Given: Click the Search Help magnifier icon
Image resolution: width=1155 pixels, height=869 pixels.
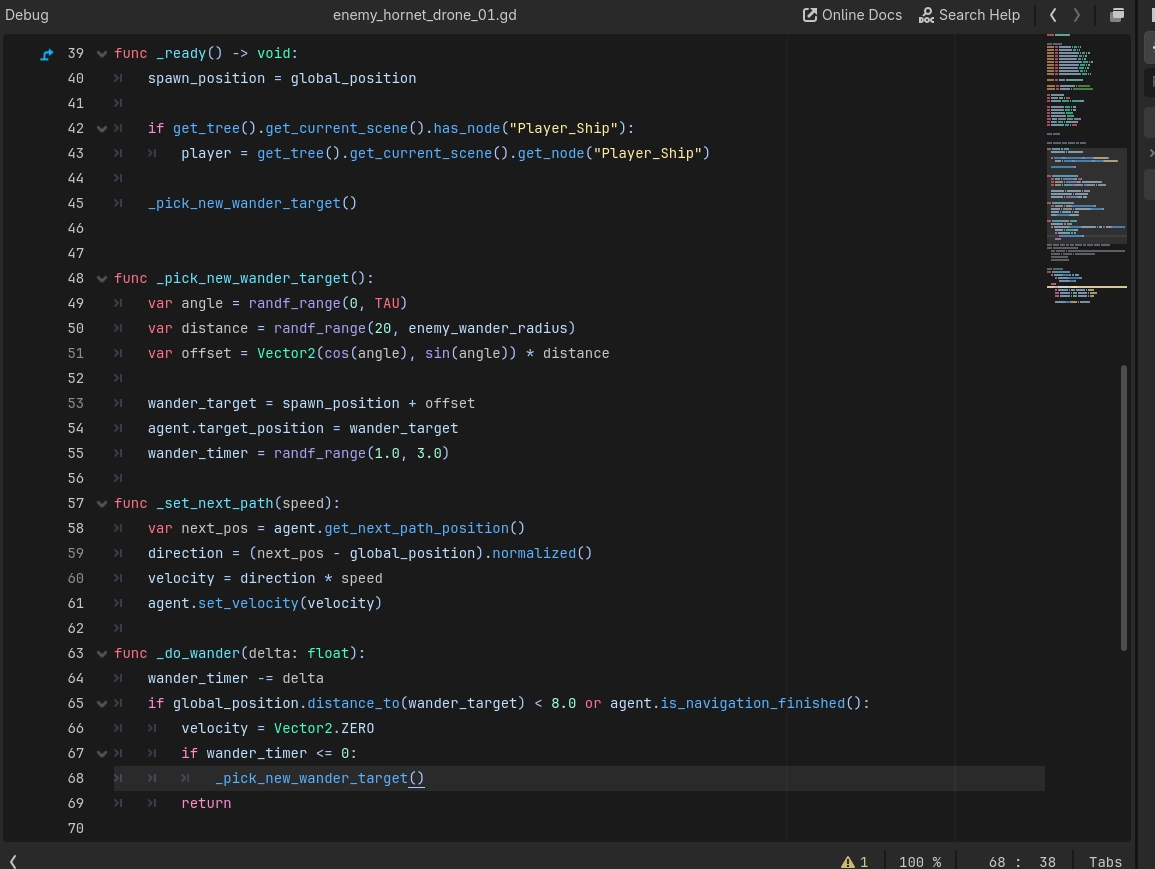Looking at the screenshot, I should pos(926,15).
